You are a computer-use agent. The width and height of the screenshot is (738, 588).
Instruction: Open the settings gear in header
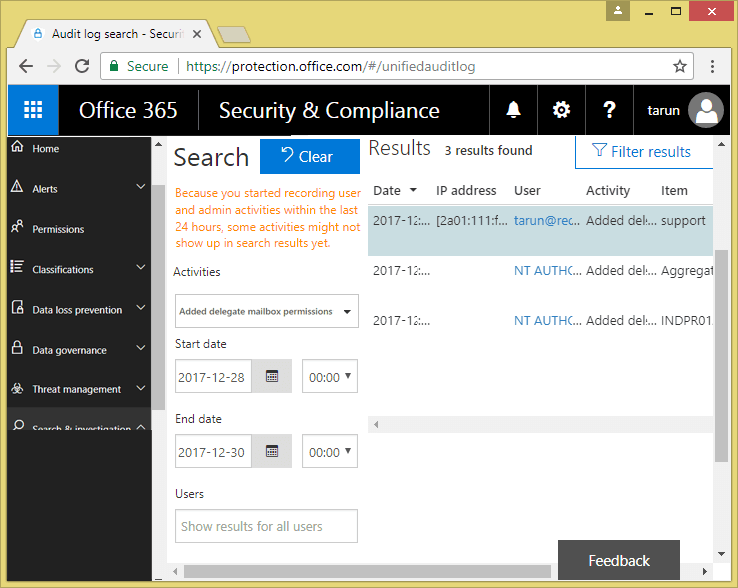point(561,110)
